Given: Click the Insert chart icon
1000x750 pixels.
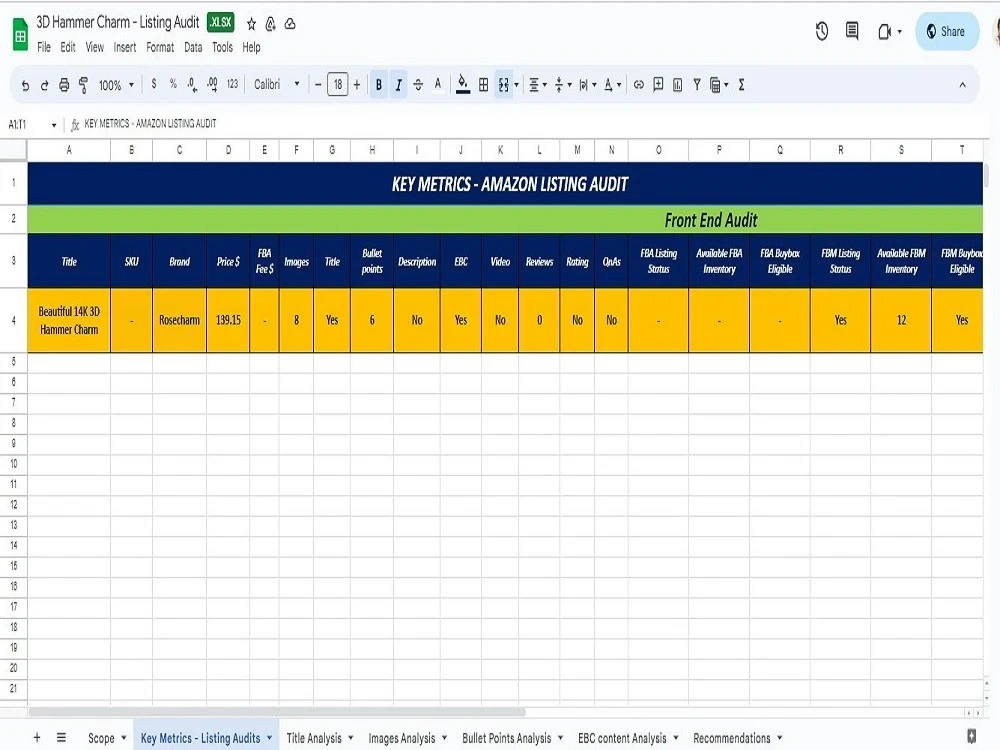Looking at the screenshot, I should tap(677, 85).
